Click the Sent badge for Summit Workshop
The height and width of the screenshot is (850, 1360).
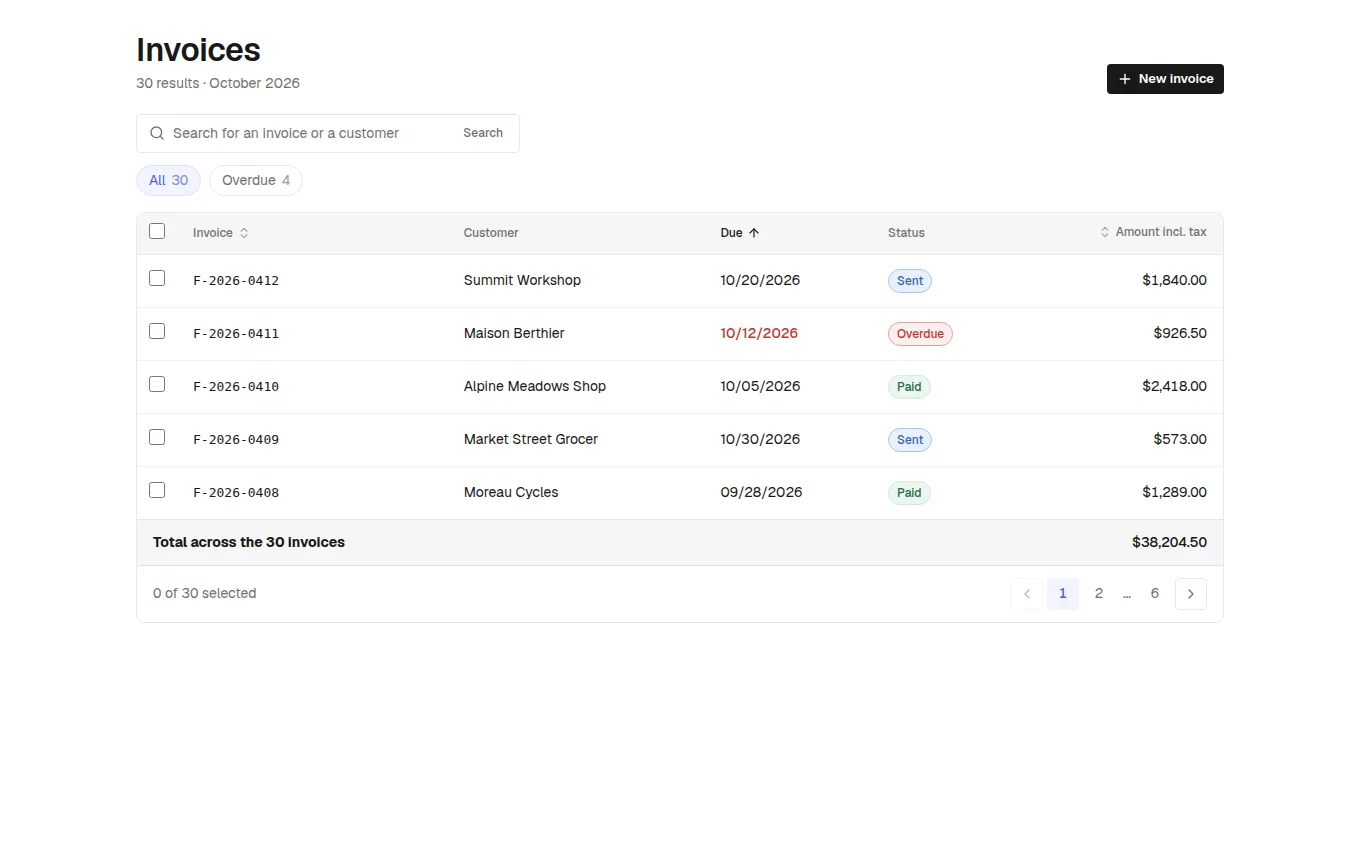910,281
